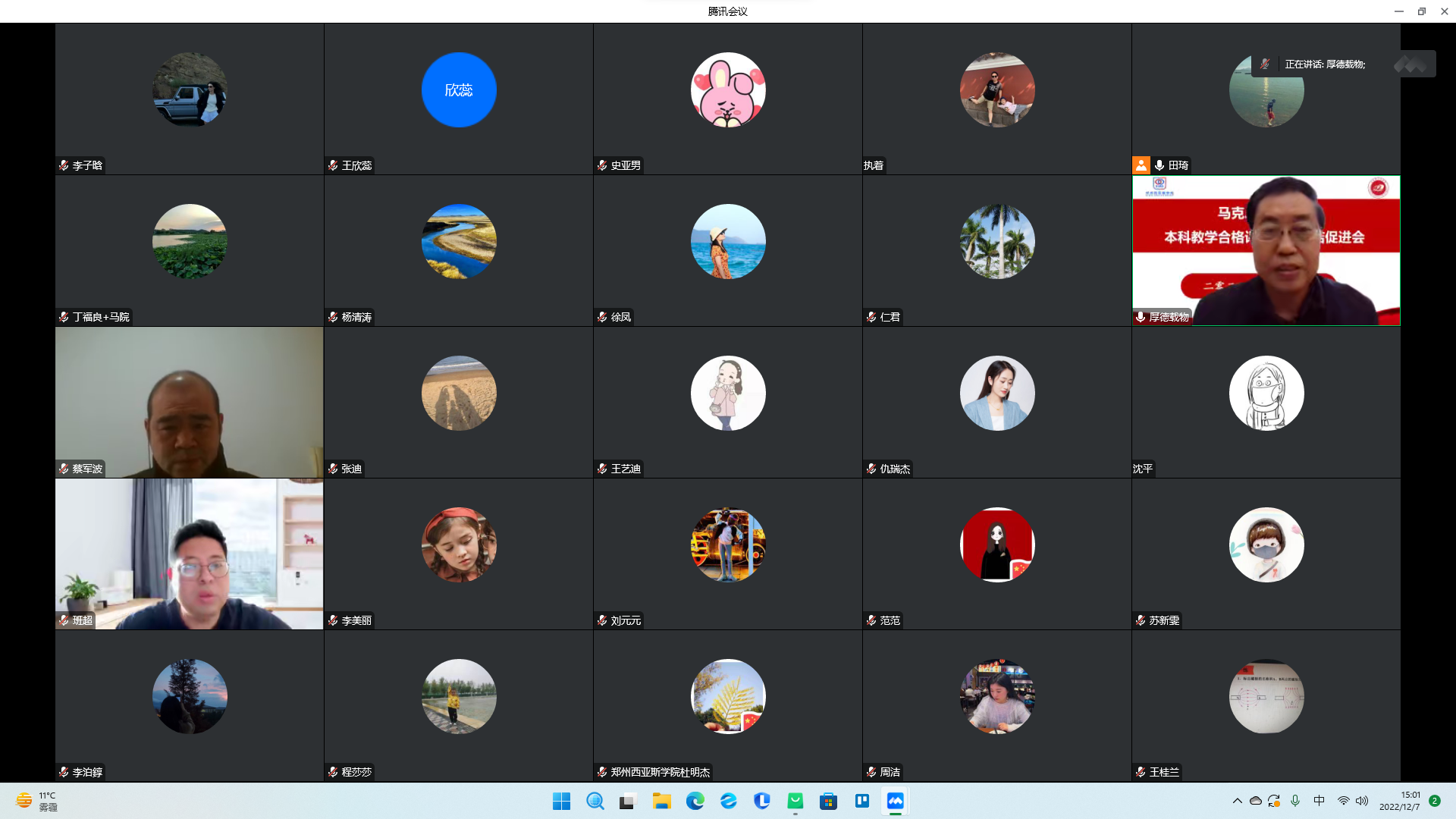
Task: Click microphone icon beside 田琦
Action: pyautogui.click(x=1159, y=165)
